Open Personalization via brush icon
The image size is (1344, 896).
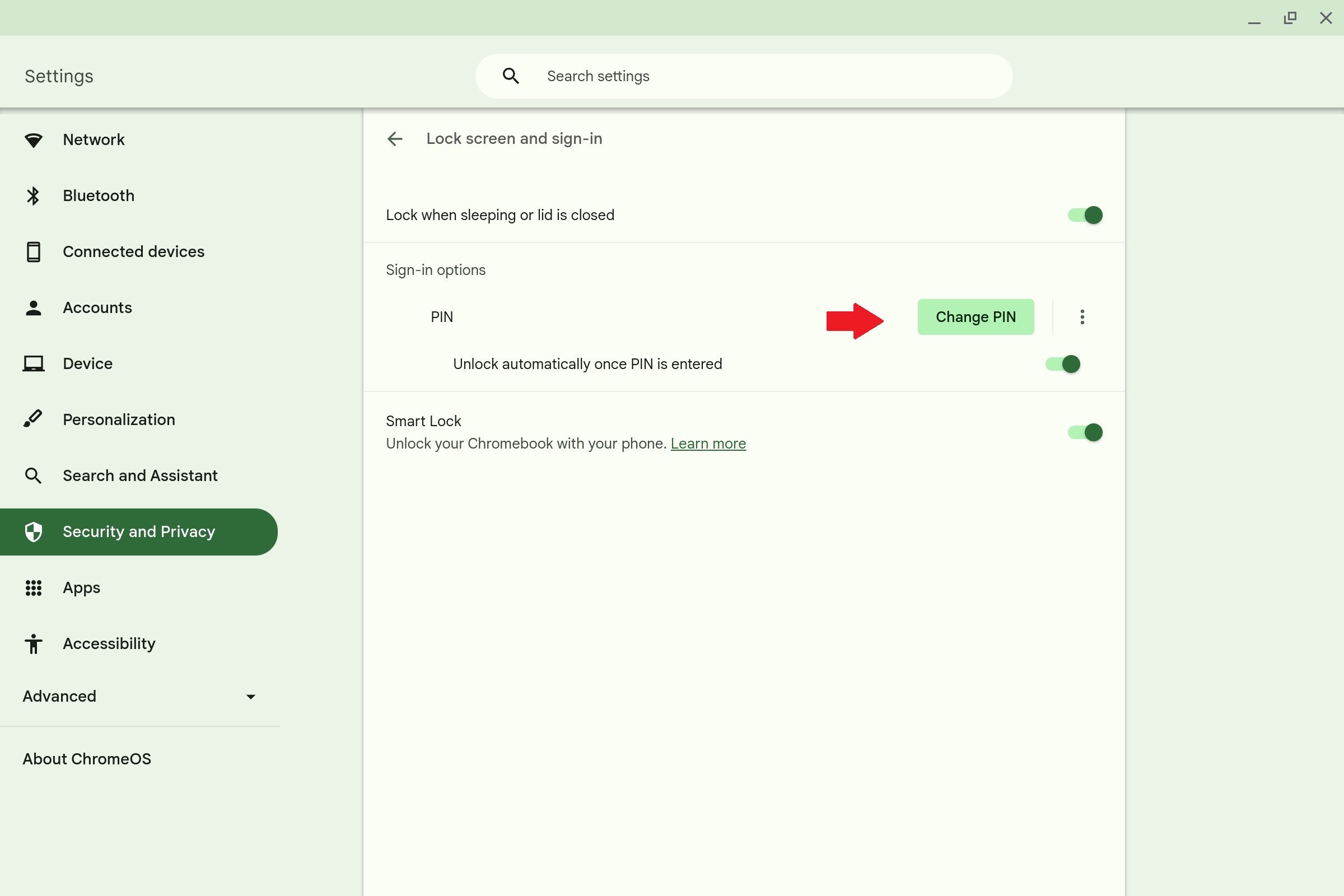click(x=34, y=419)
